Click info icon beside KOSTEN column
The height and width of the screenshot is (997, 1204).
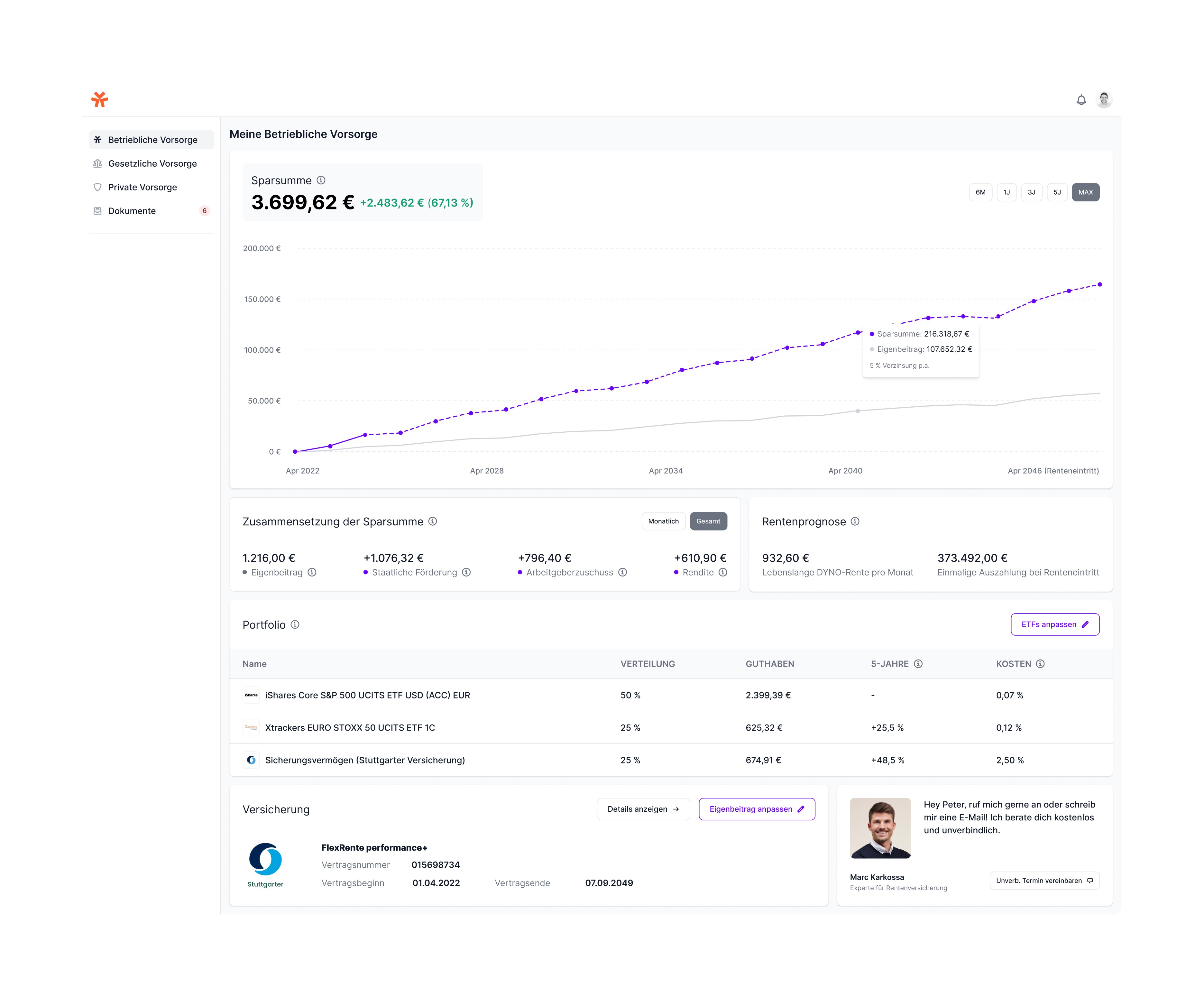tap(1040, 663)
